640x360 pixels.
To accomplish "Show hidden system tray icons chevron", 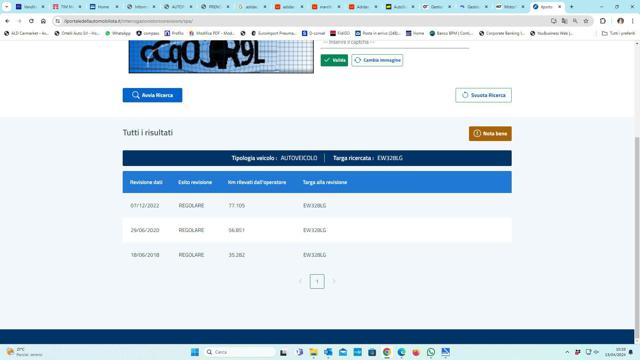I will click(567, 352).
